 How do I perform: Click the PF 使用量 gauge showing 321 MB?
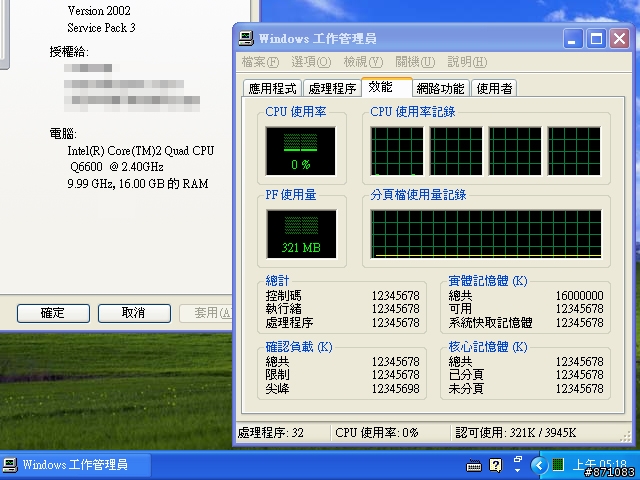point(301,234)
